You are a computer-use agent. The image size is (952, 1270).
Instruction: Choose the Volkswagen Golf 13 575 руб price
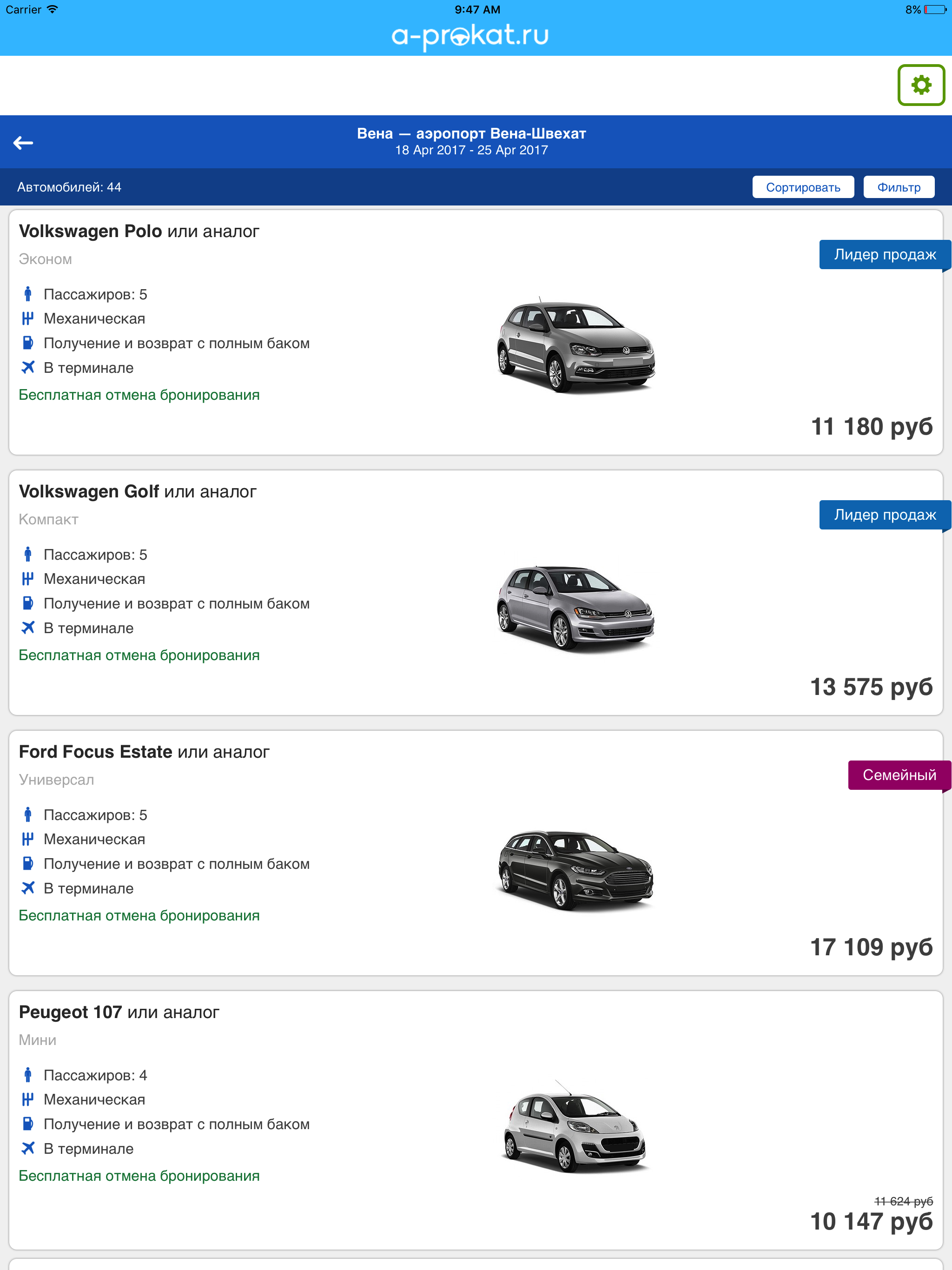tap(871, 687)
